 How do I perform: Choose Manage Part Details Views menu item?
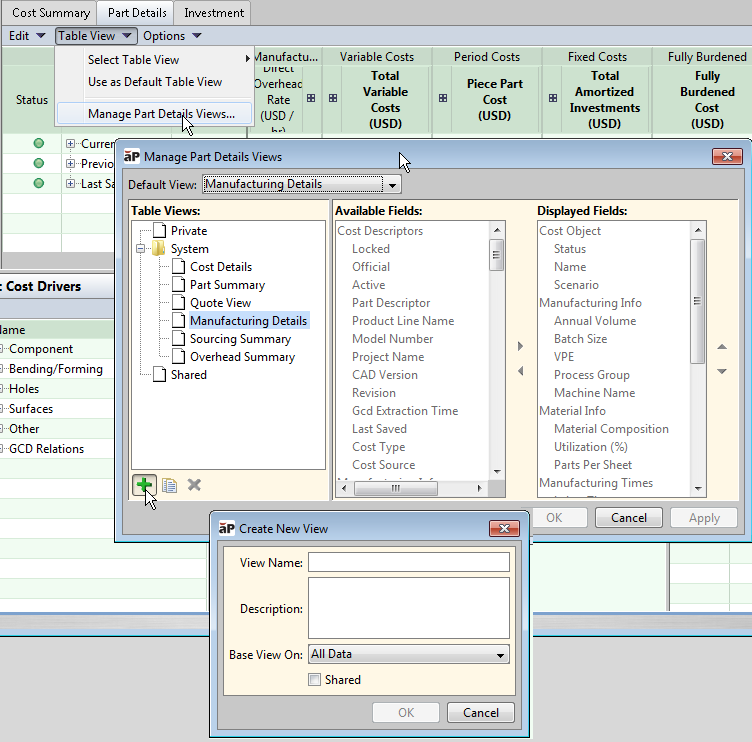[x=161, y=114]
